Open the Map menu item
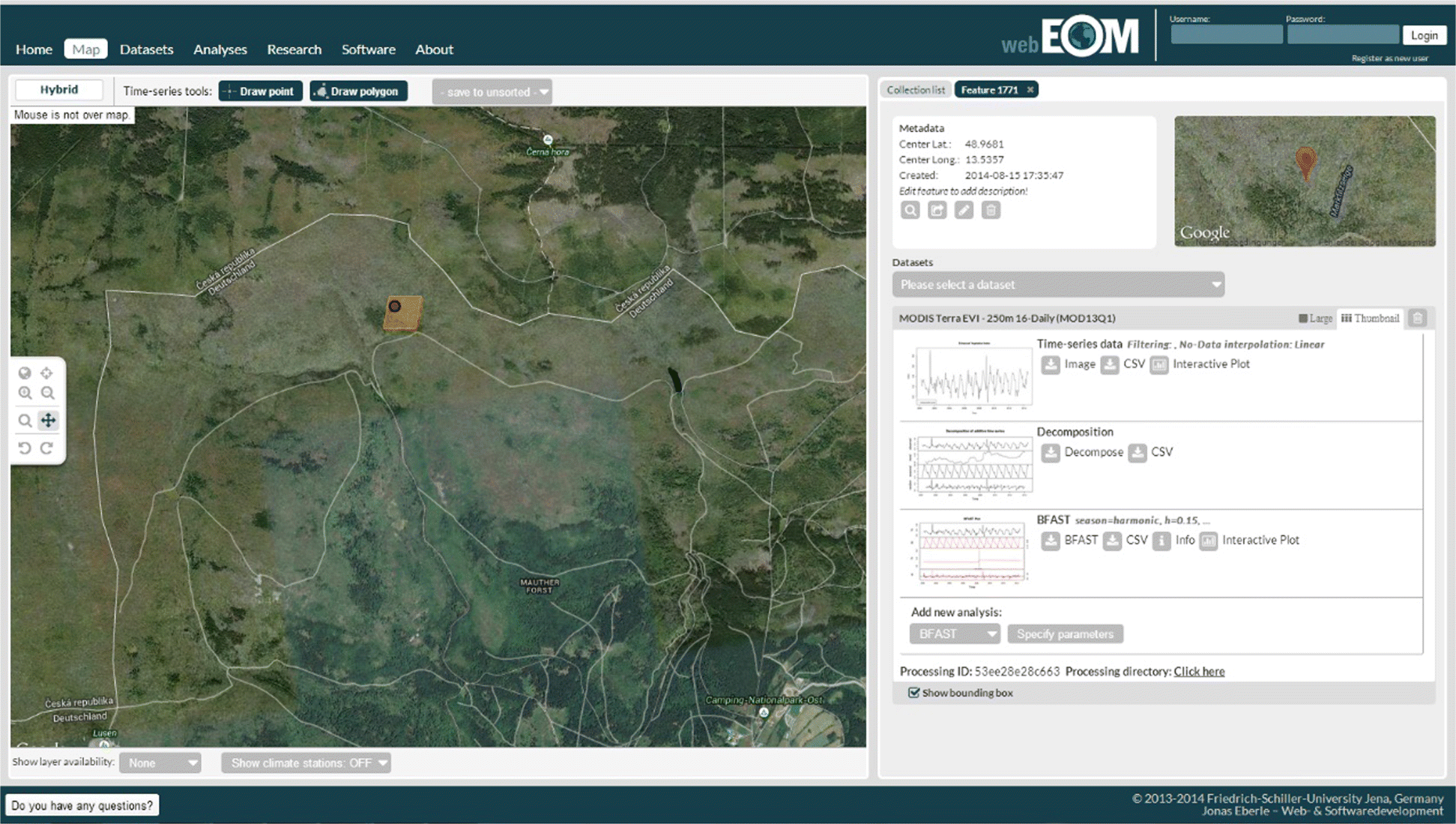Screen dimensions: 1456x824 [x=85, y=49]
